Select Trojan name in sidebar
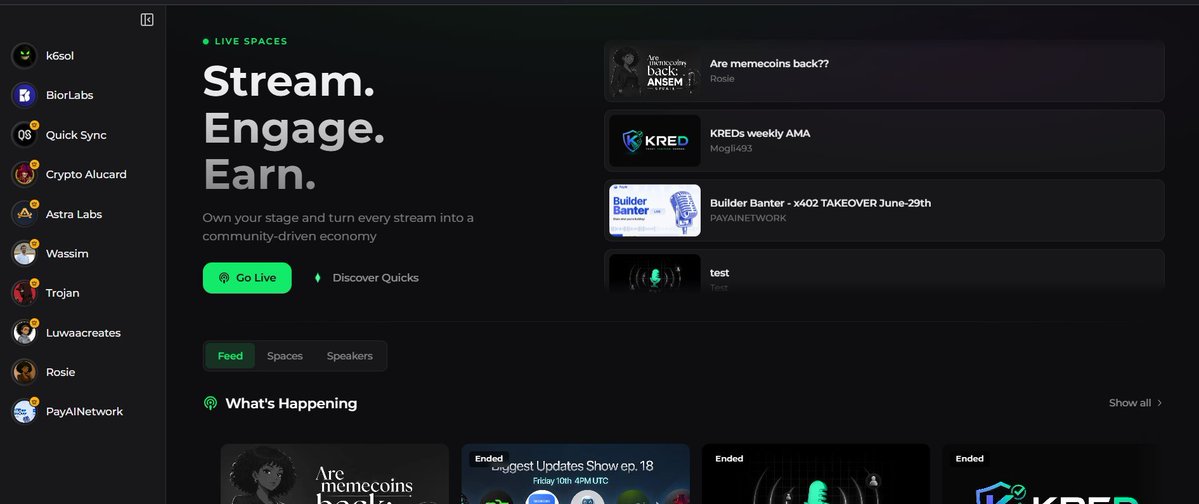This screenshot has height=504, width=1199. [x=63, y=293]
